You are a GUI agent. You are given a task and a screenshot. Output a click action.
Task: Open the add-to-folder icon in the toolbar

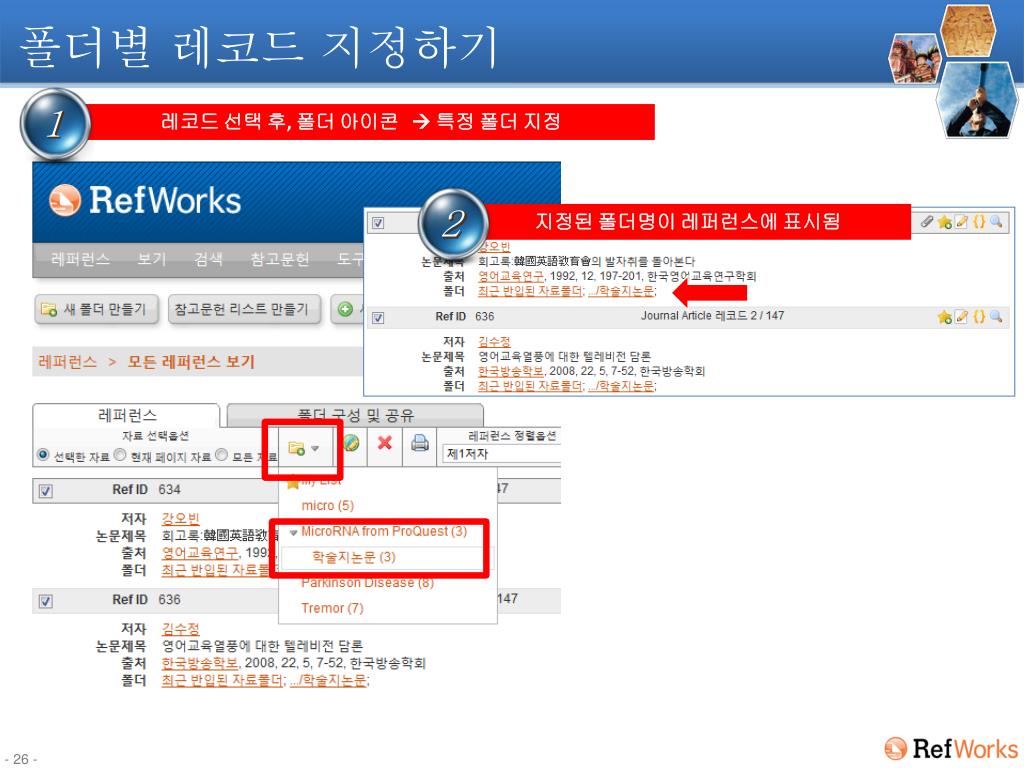(x=296, y=449)
